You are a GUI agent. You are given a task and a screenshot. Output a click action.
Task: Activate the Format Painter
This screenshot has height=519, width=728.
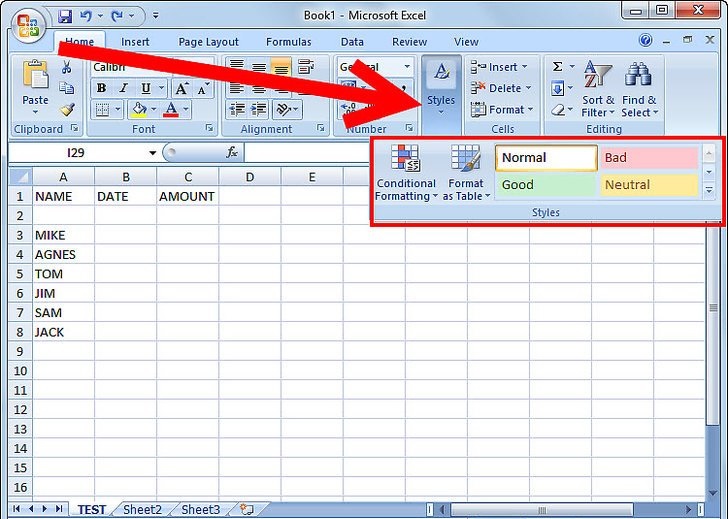pyautogui.click(x=67, y=110)
